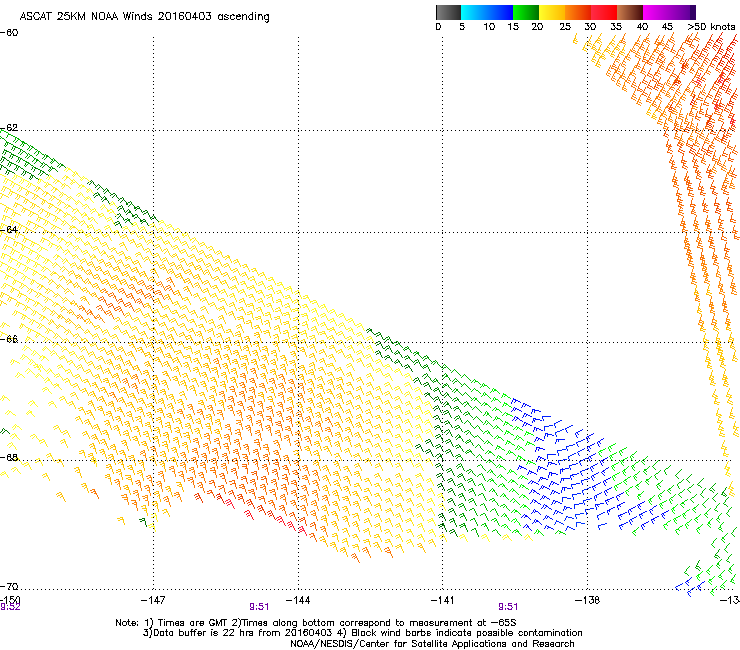Click the title text 'ASCAT 25KM NOAA Winds 20160403 ascending'
The image size is (740, 650).
coord(144,17)
